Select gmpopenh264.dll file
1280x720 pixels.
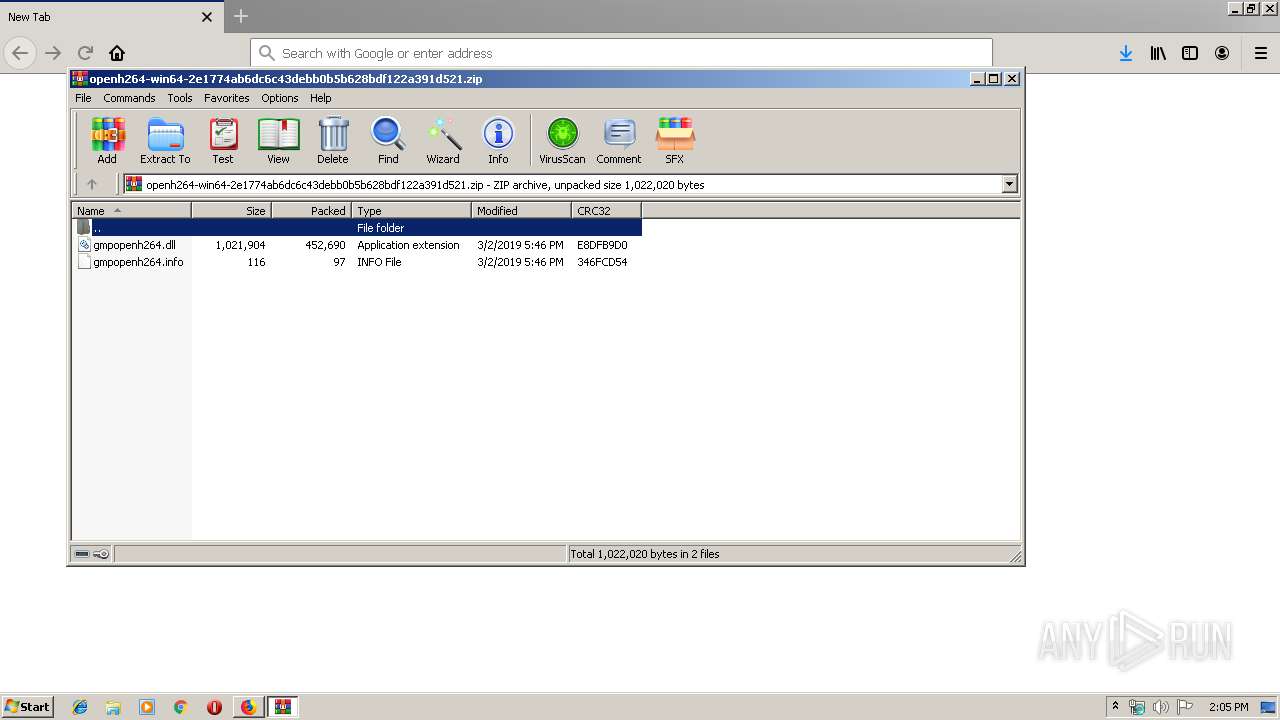(134, 245)
